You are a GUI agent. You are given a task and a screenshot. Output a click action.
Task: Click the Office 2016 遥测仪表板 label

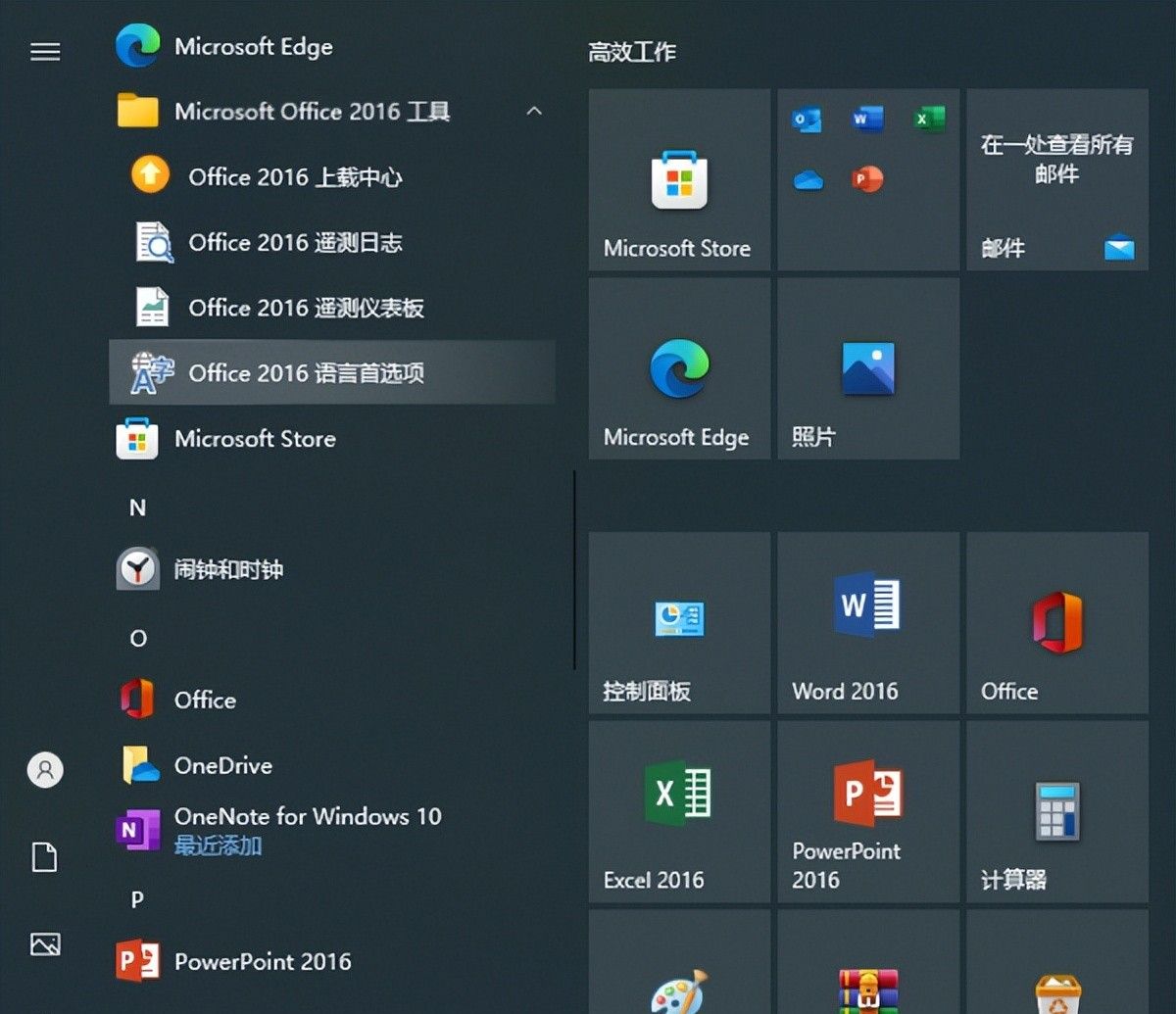[306, 308]
